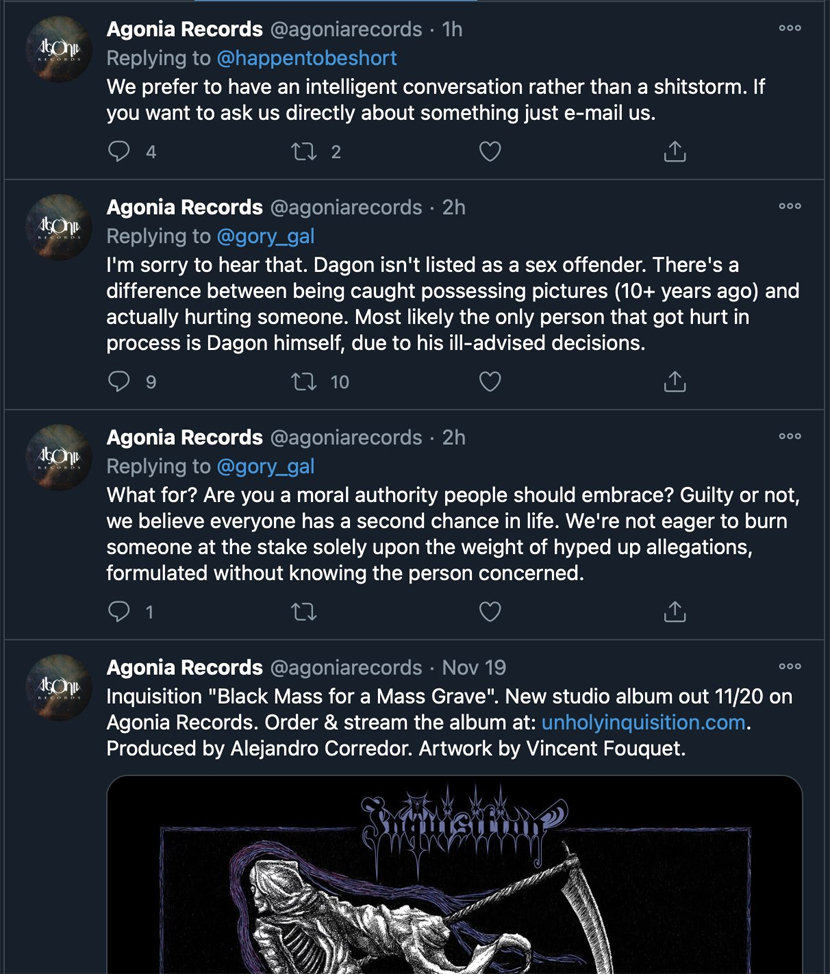
Task: Reply to the 'intelligent conversation' tweet
Action: tap(119, 152)
